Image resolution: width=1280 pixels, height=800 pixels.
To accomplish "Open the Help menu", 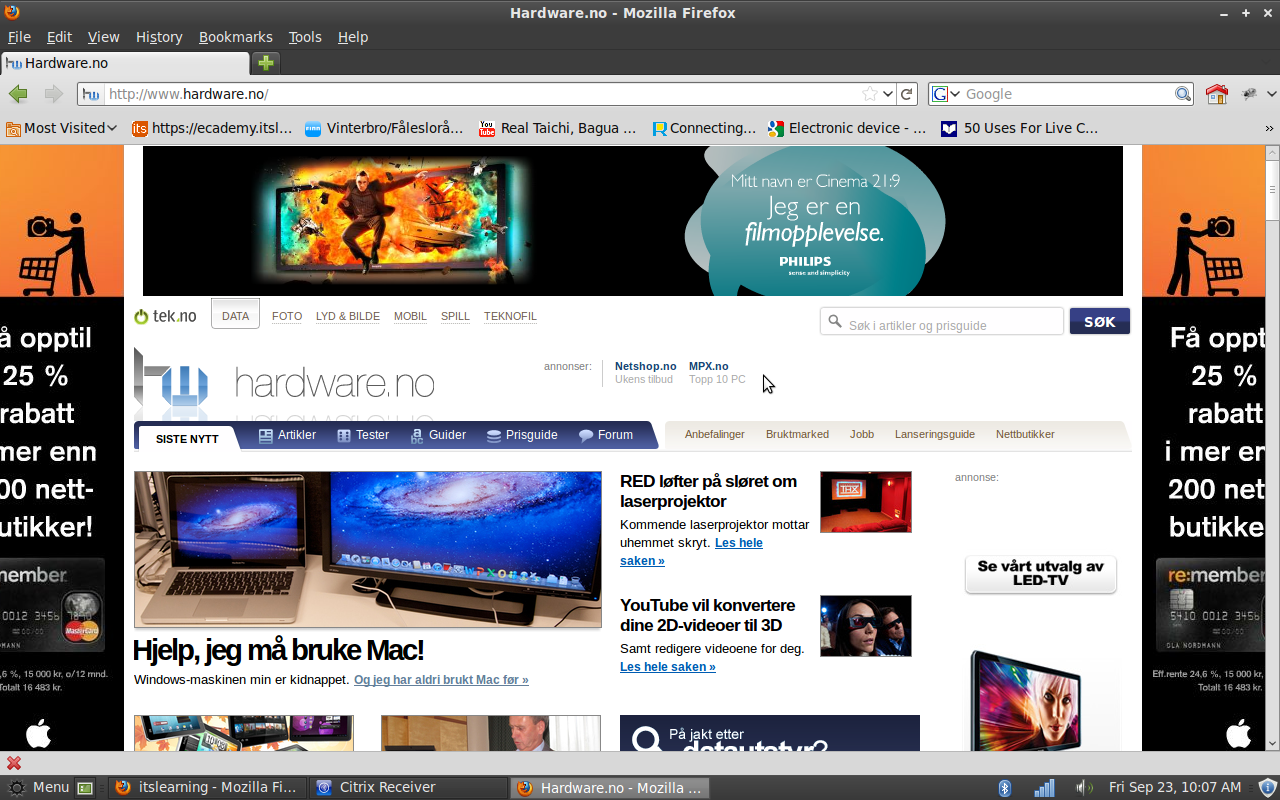I will click(x=353, y=37).
